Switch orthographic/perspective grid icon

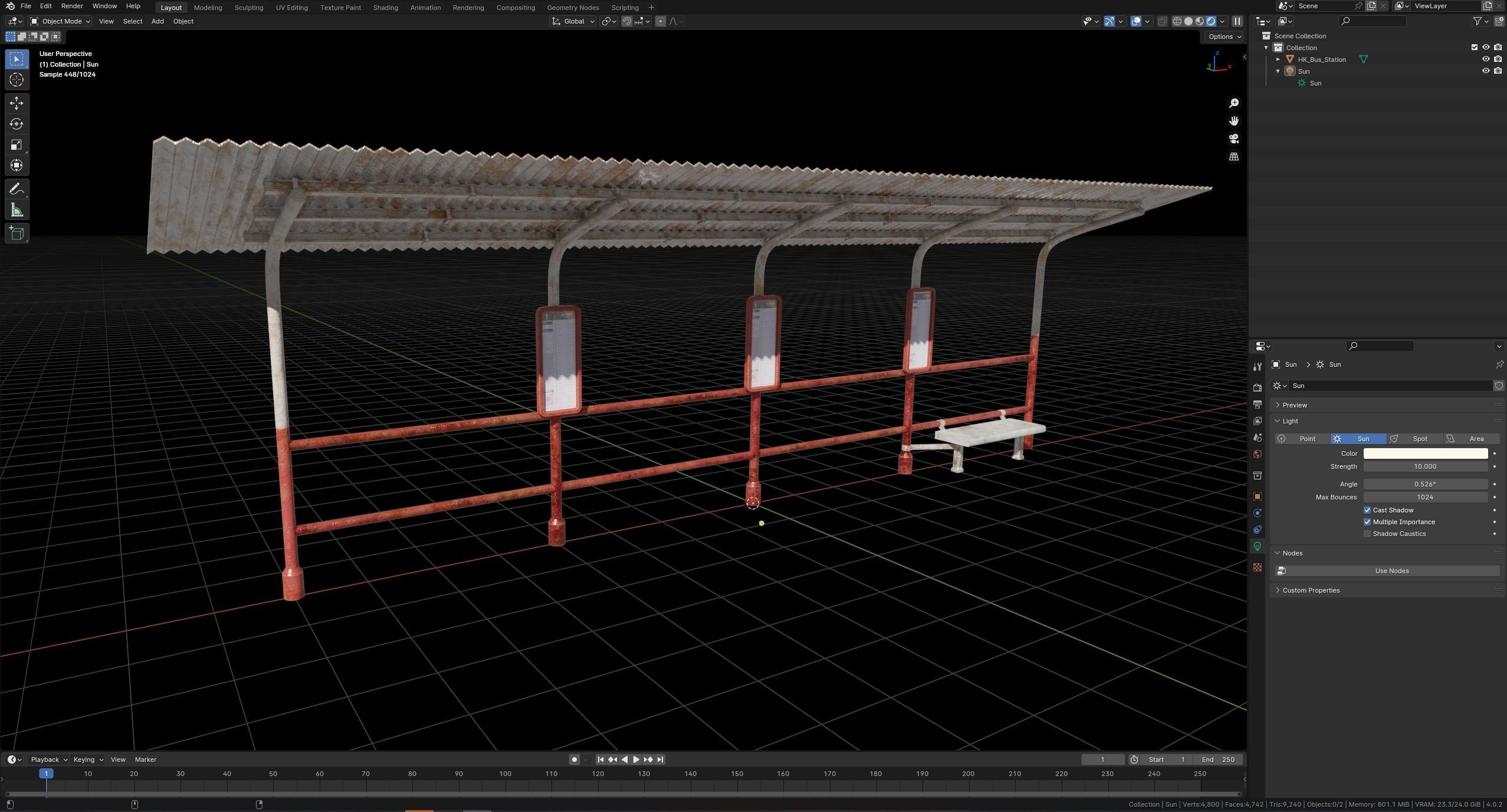coord(1233,156)
